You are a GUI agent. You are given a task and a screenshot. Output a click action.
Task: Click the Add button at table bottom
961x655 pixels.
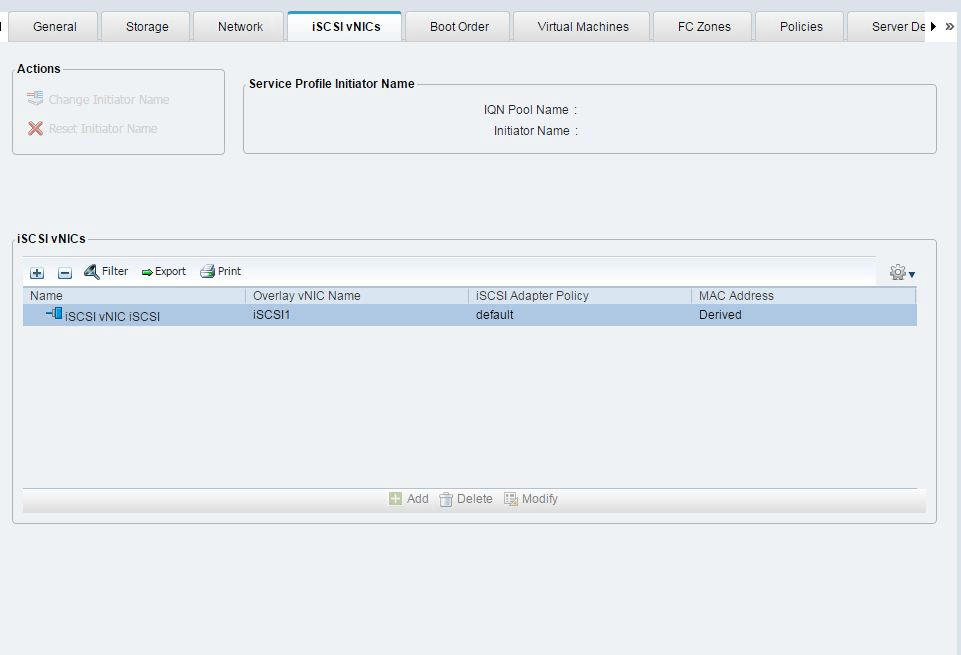409,499
